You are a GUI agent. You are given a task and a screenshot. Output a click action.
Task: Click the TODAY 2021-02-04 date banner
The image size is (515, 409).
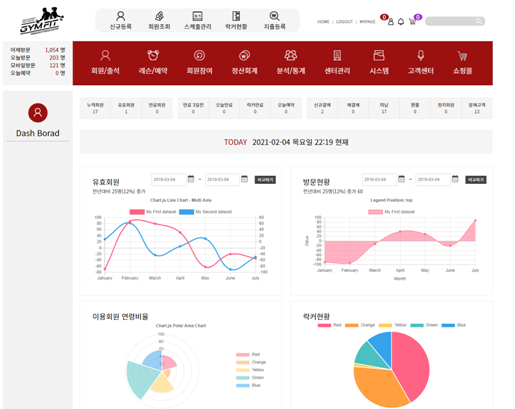click(286, 142)
